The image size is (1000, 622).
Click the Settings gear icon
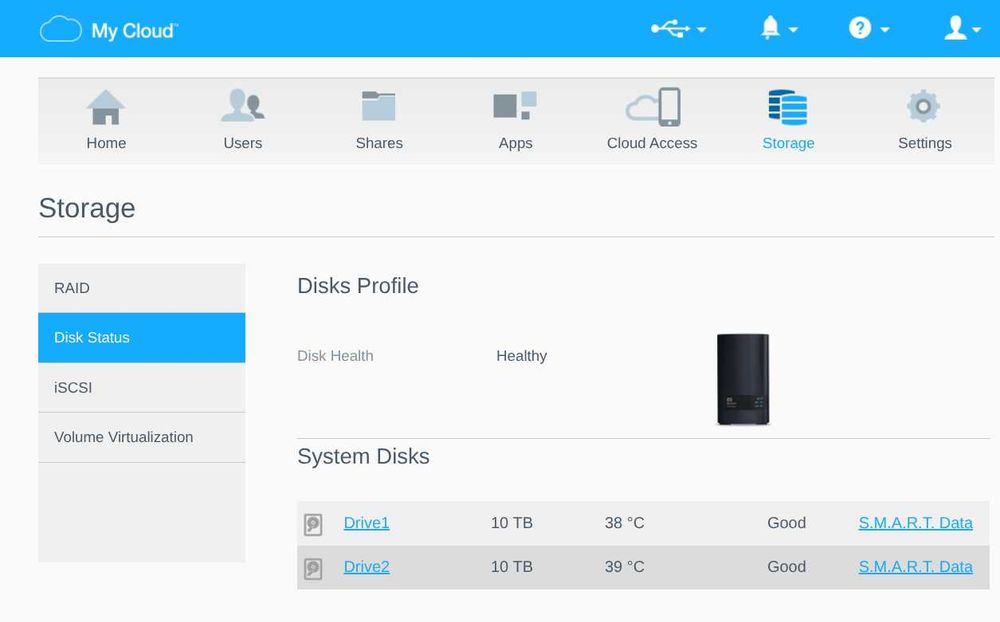pyautogui.click(x=923, y=107)
